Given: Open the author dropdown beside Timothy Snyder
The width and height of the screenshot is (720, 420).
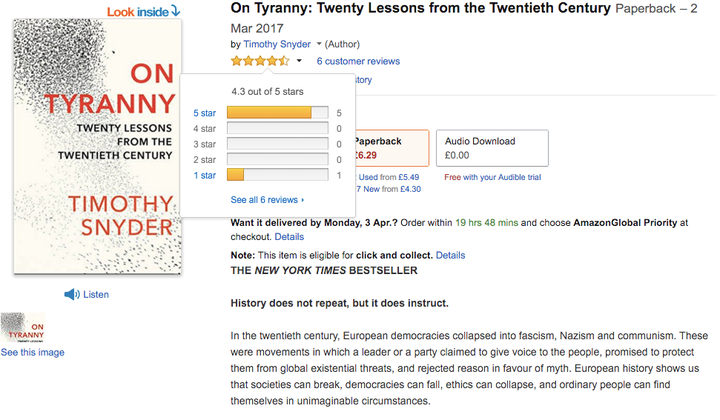Looking at the screenshot, I should coord(319,44).
